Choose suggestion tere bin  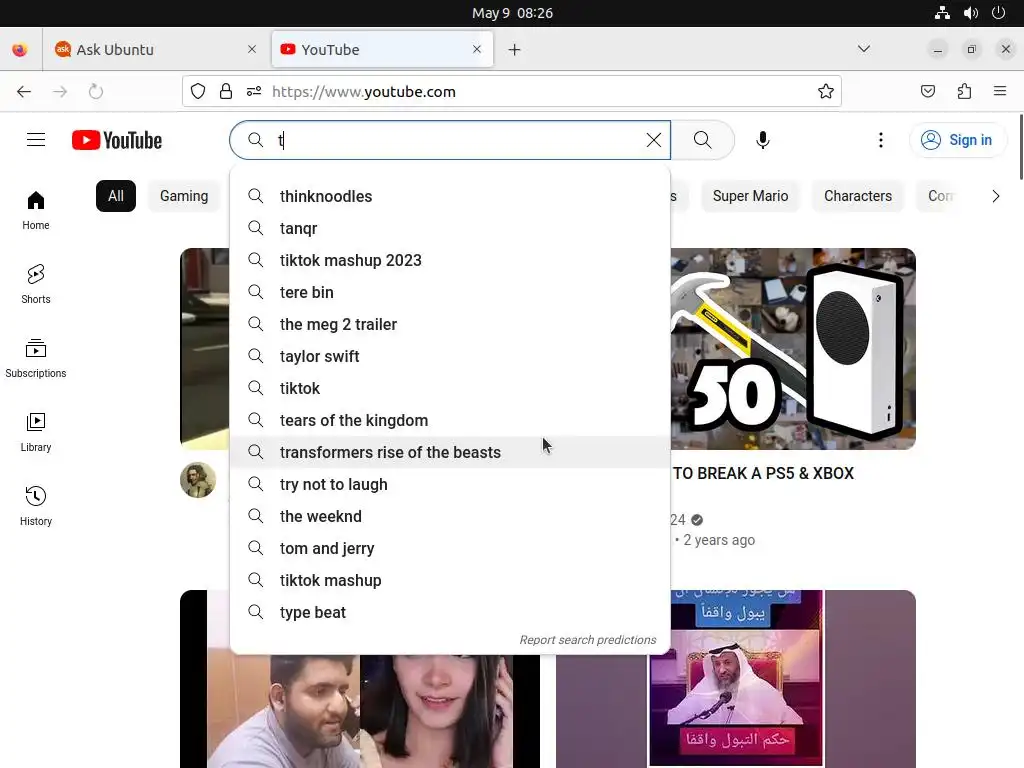(450, 292)
